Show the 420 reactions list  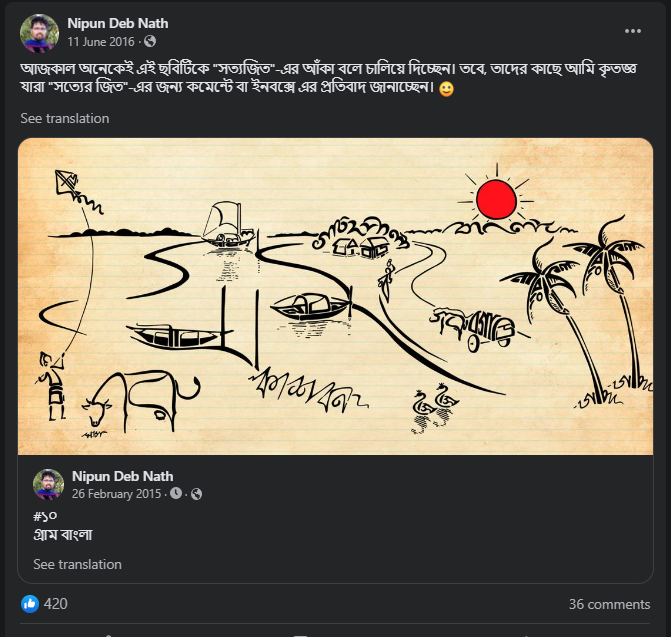(x=56, y=604)
